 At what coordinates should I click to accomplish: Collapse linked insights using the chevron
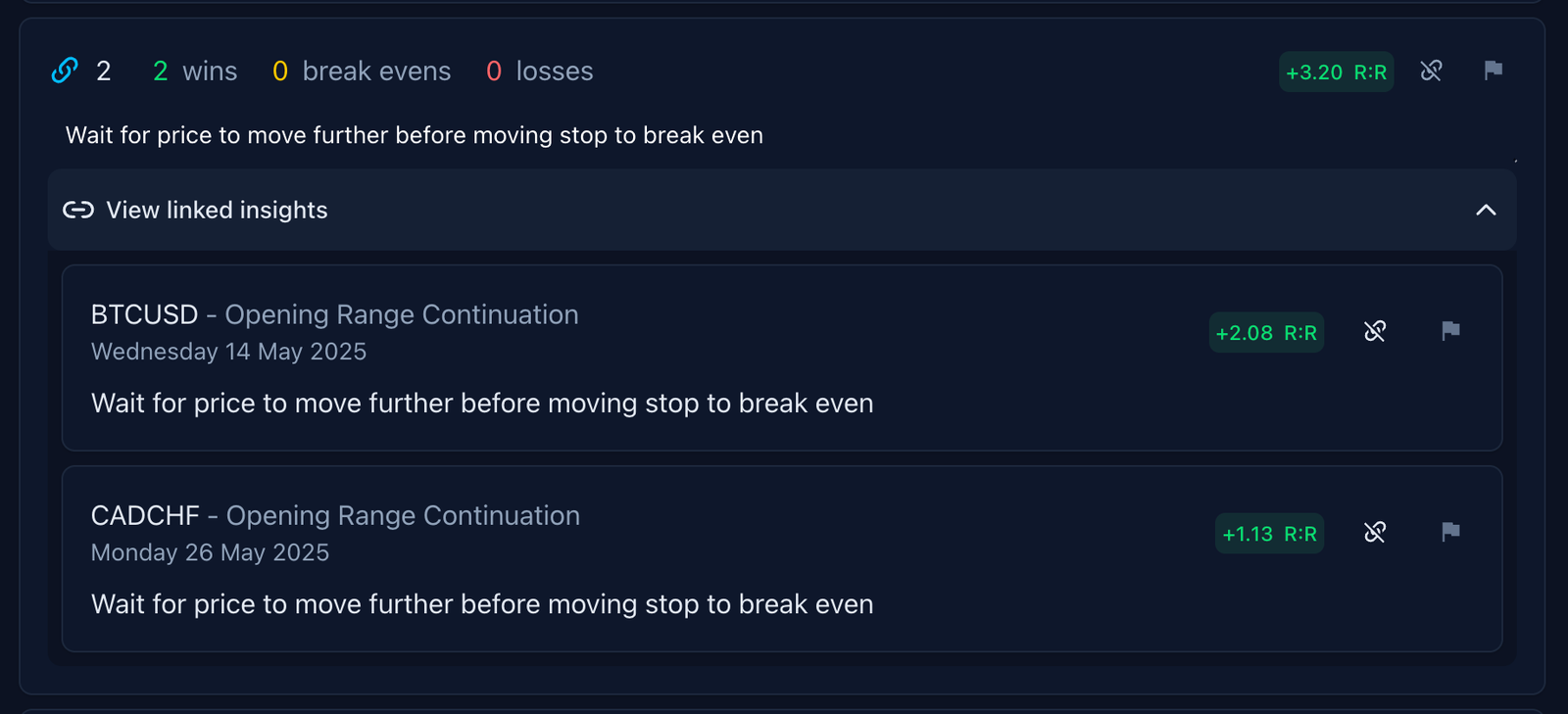(1486, 211)
